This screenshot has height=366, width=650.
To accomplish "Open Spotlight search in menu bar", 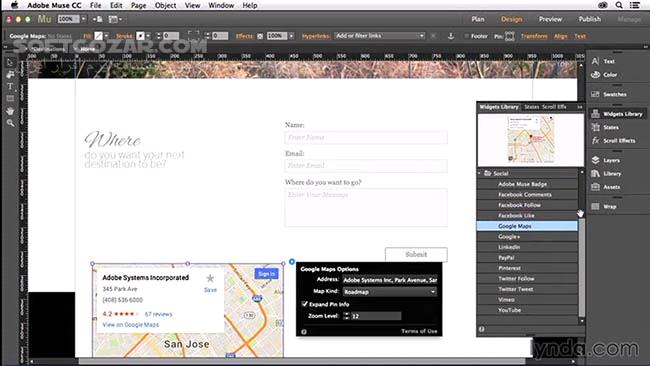I will (x=619, y=5).
